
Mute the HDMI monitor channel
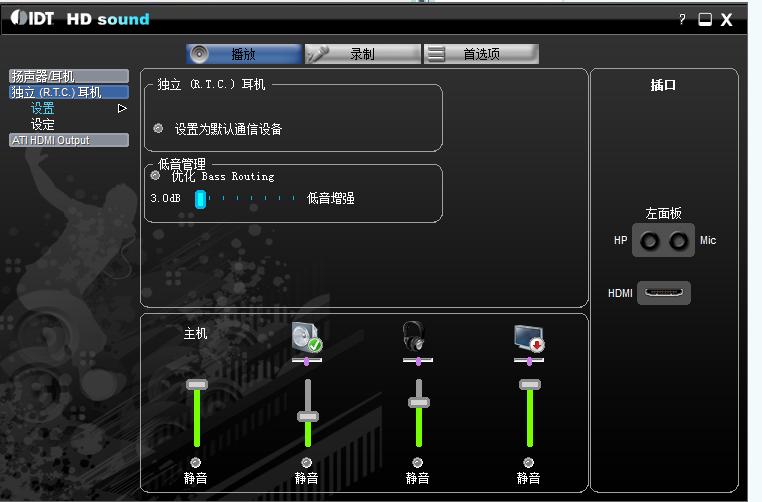(528, 462)
